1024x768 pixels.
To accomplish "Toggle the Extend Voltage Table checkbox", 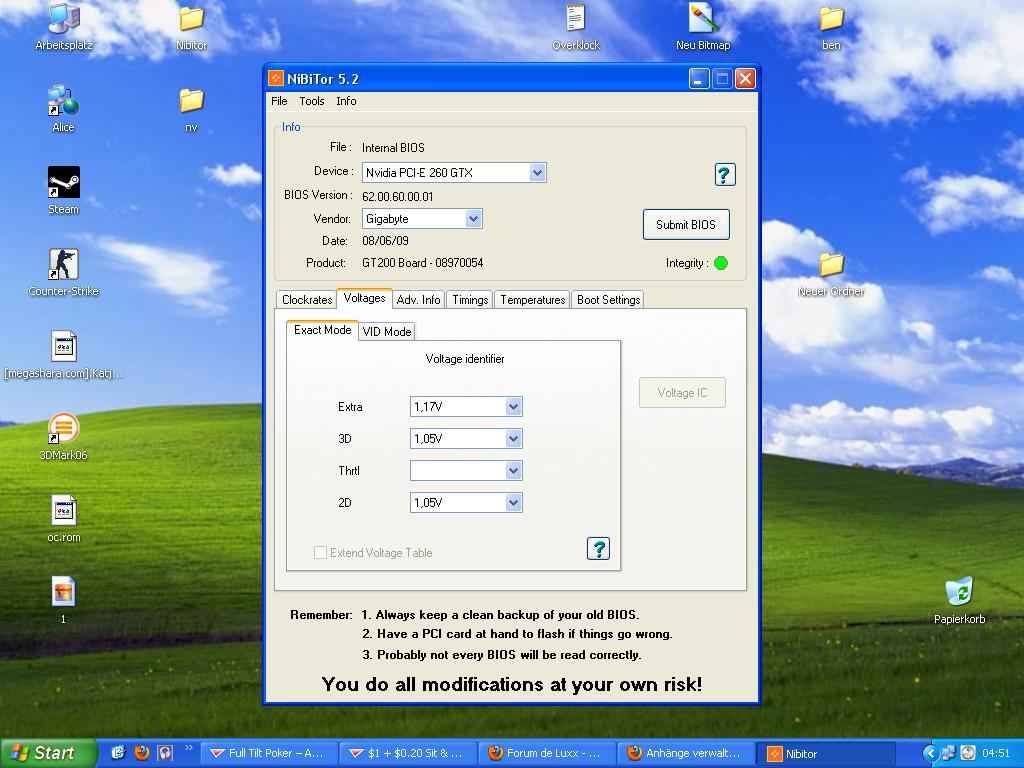I will tap(320, 552).
